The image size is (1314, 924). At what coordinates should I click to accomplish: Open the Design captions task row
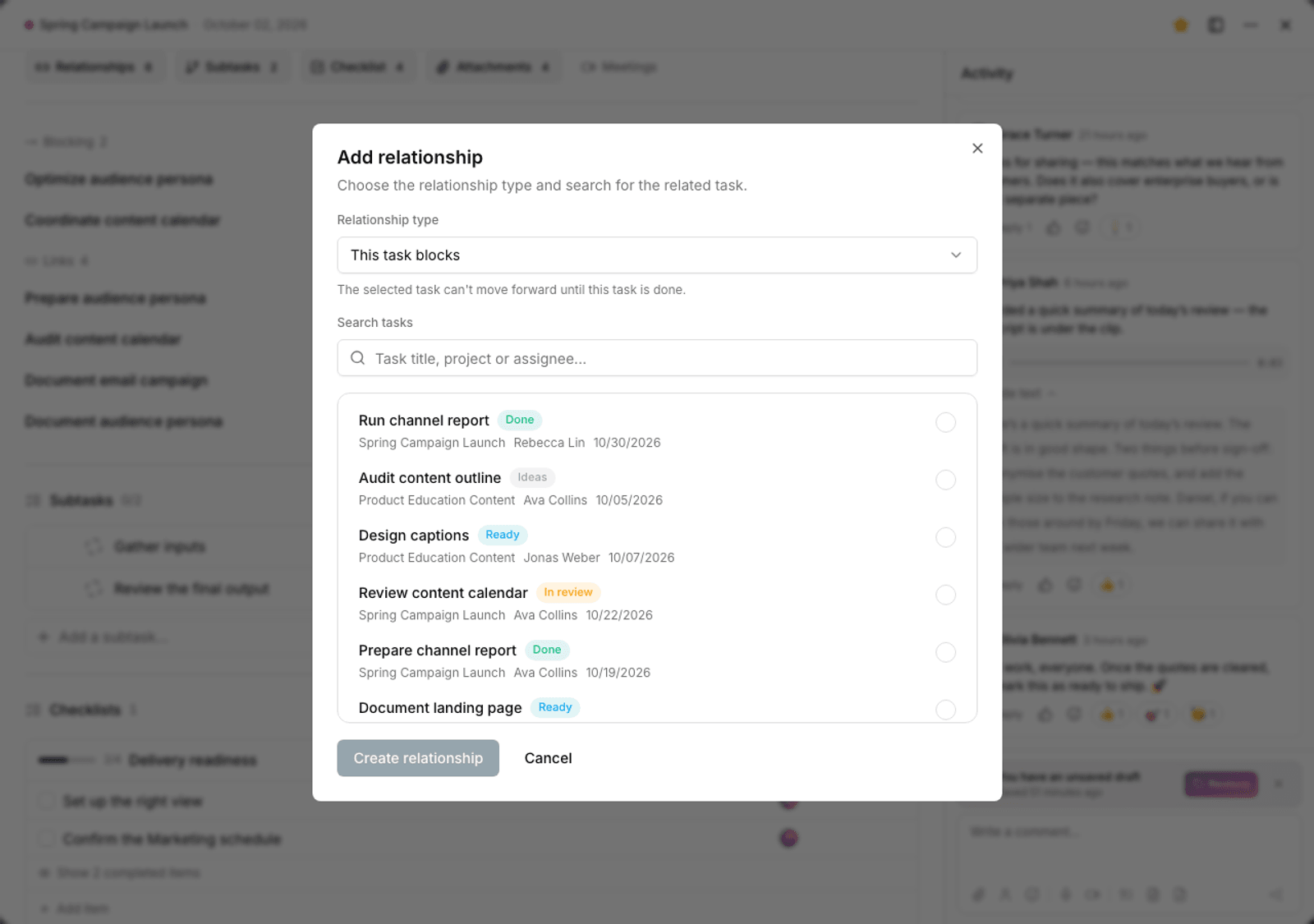[657, 546]
